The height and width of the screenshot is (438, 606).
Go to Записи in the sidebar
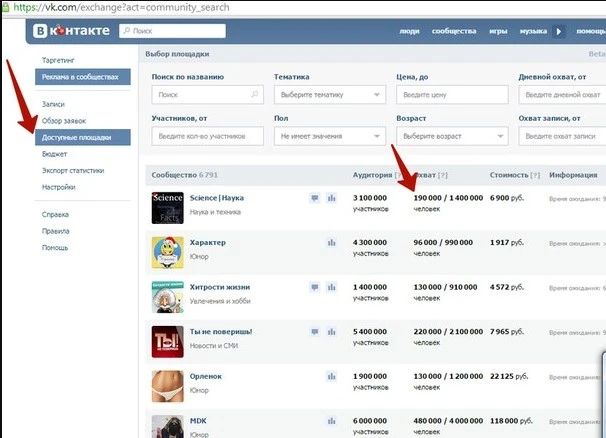(x=53, y=104)
